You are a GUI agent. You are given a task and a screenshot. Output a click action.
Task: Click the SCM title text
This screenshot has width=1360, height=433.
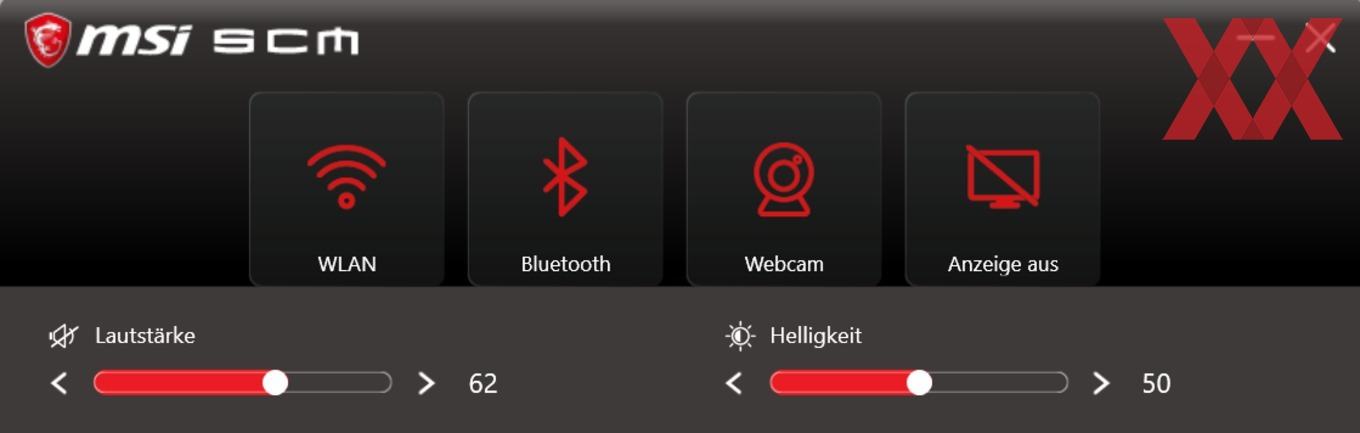286,41
